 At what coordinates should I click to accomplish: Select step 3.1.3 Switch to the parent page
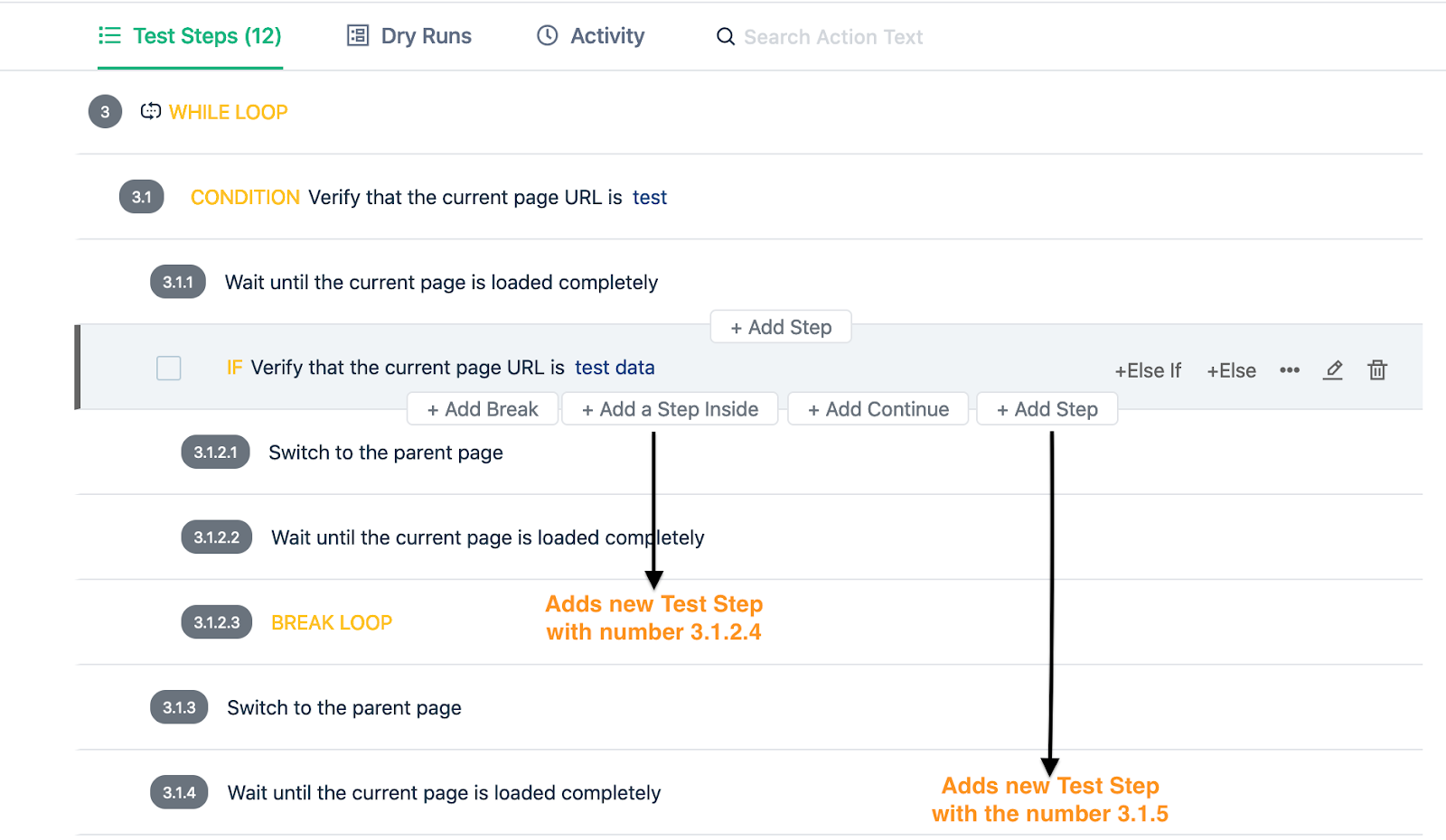[344, 708]
